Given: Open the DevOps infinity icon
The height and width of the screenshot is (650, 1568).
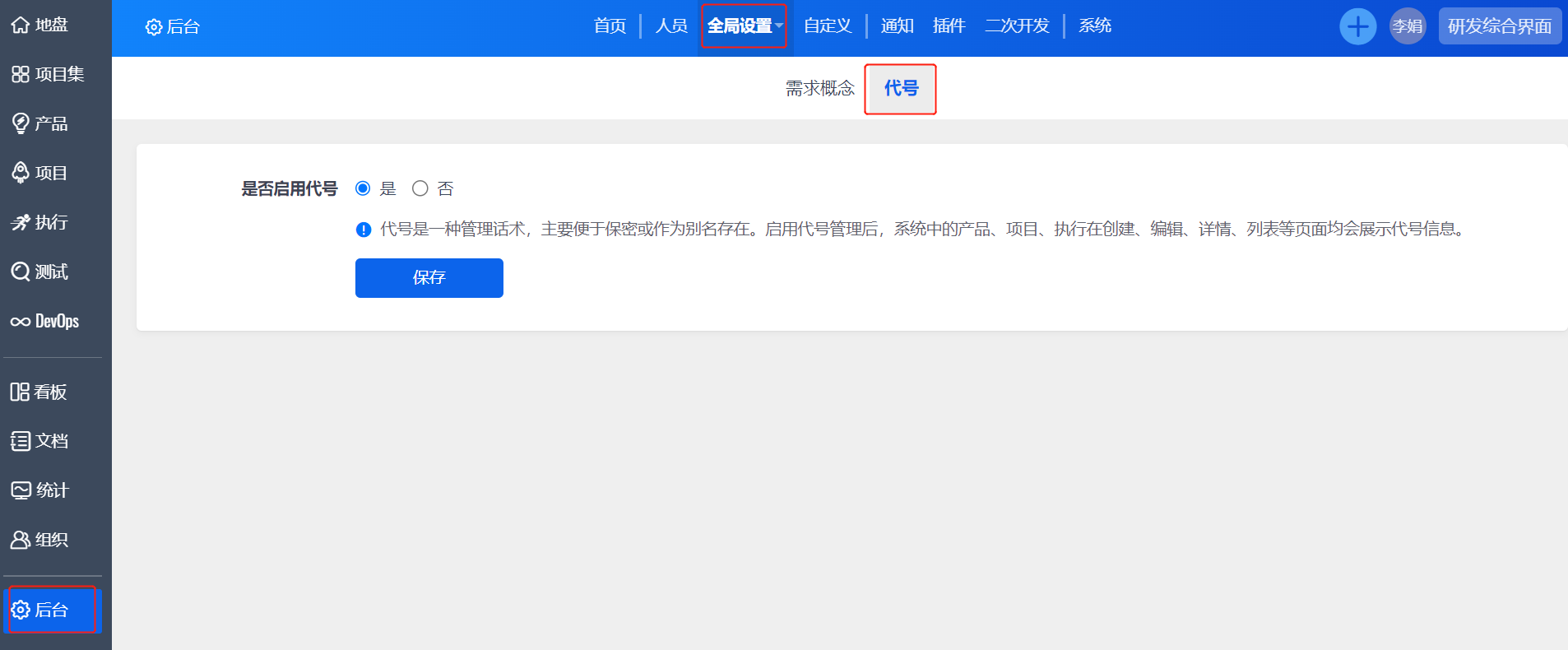Looking at the screenshot, I should coord(21,321).
